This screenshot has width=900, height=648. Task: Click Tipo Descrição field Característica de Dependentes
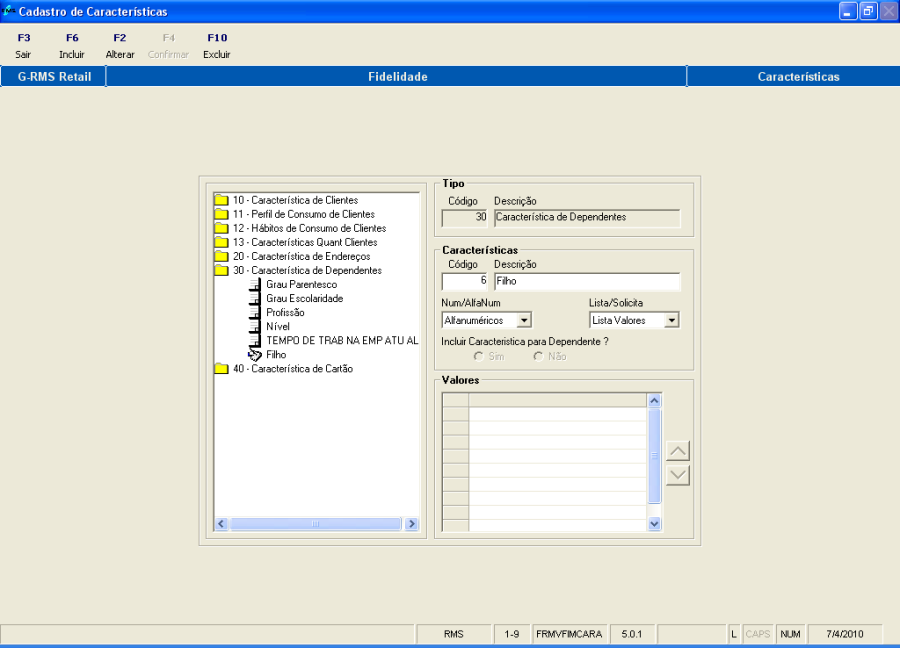coord(587,218)
